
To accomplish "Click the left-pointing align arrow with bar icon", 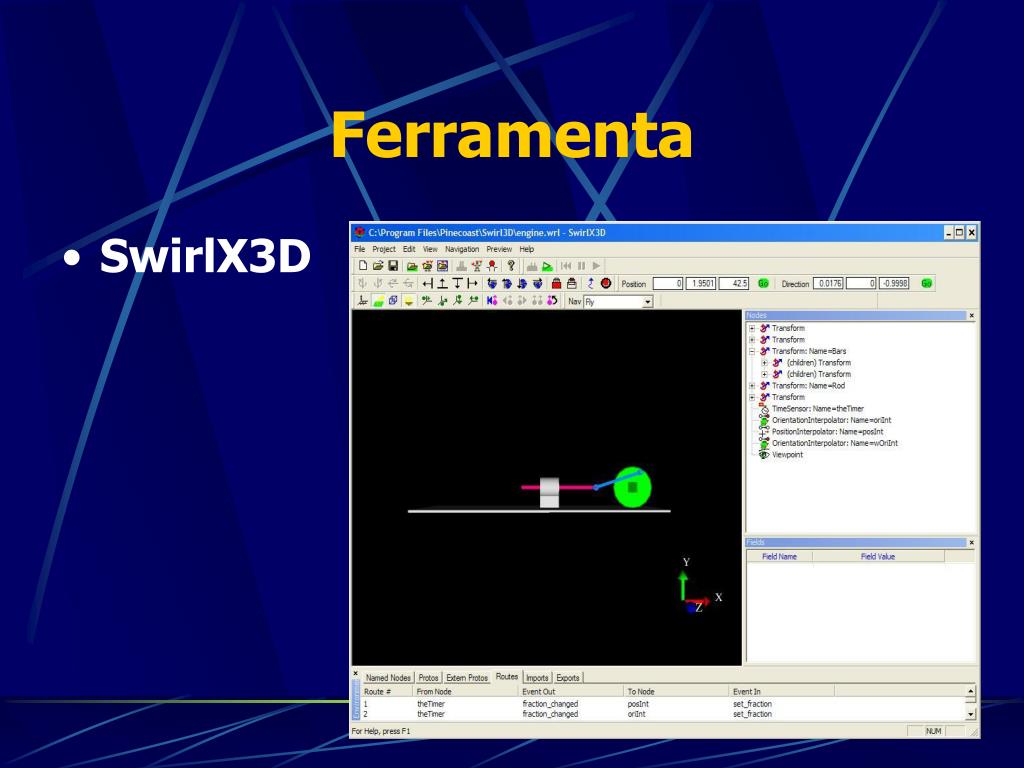I will pyautogui.click(x=427, y=283).
